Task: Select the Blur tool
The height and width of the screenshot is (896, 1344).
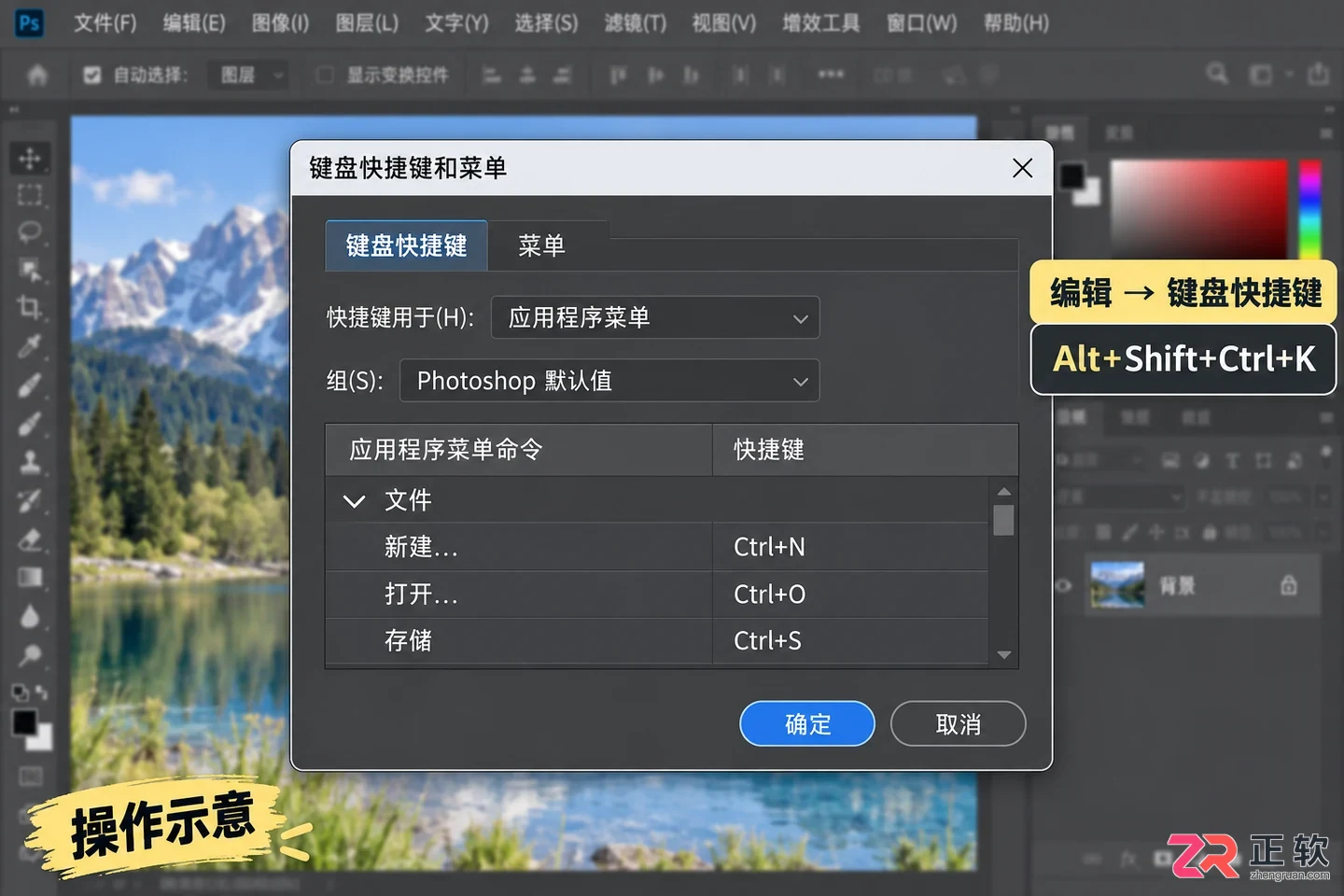Action: tap(30, 616)
